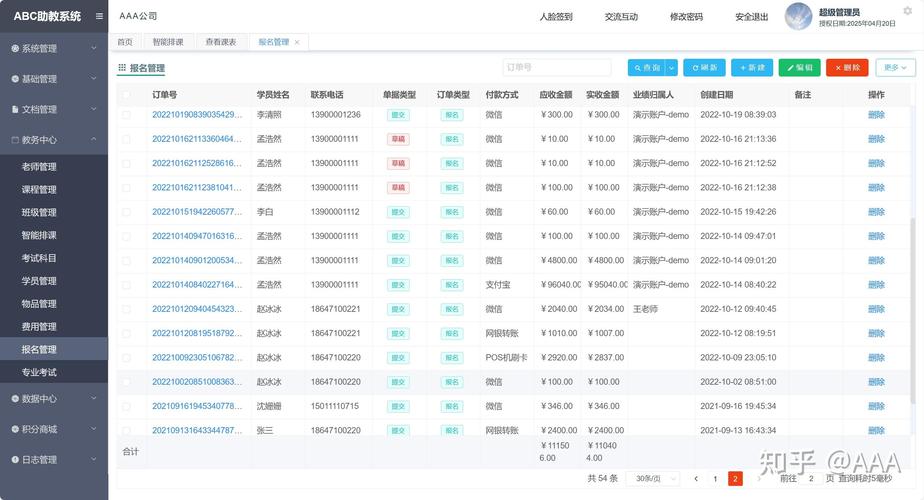Switch to the 首页 tab
This screenshot has width=924, height=500.
125,42
